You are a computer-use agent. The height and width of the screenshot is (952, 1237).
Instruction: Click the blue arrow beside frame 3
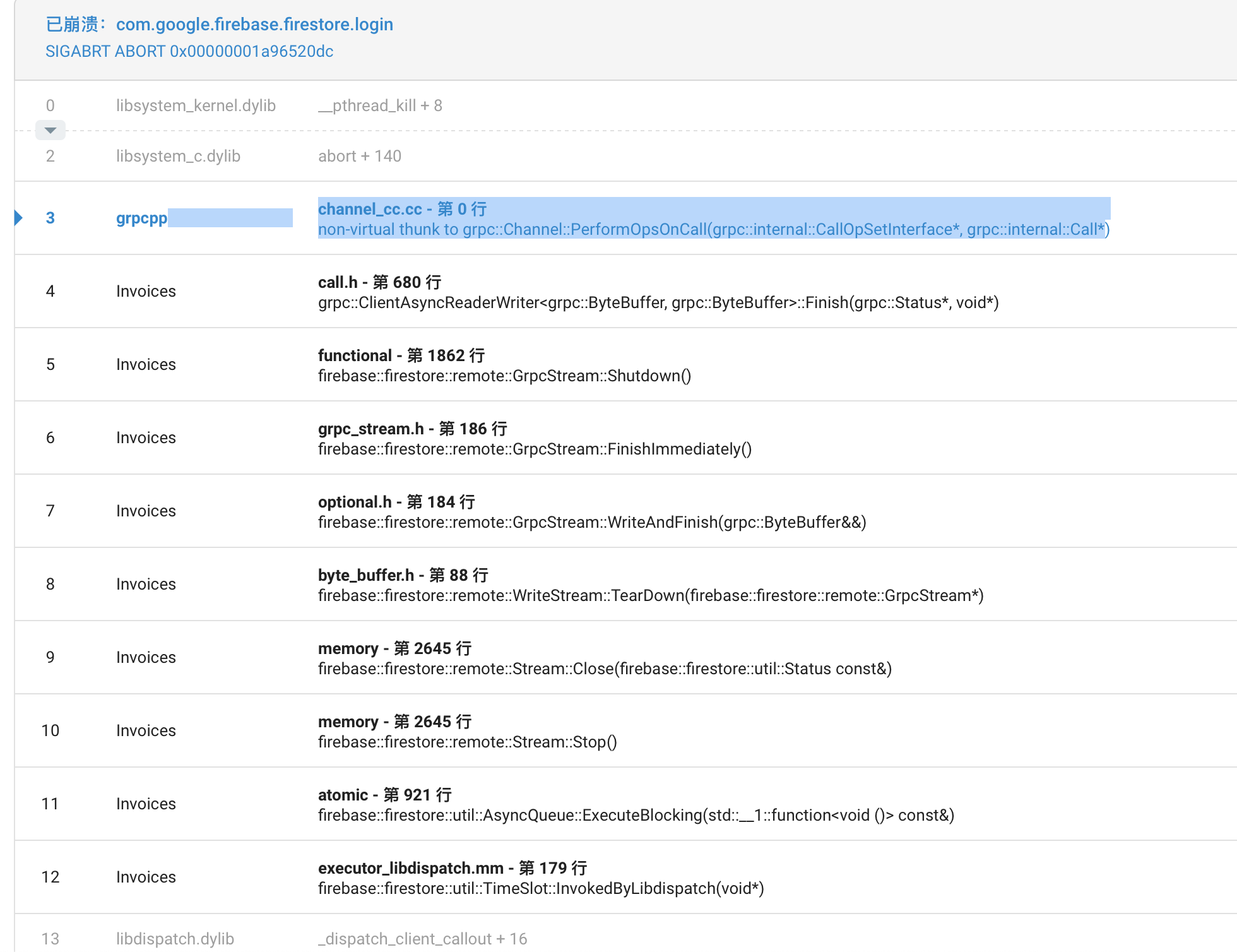pos(18,218)
